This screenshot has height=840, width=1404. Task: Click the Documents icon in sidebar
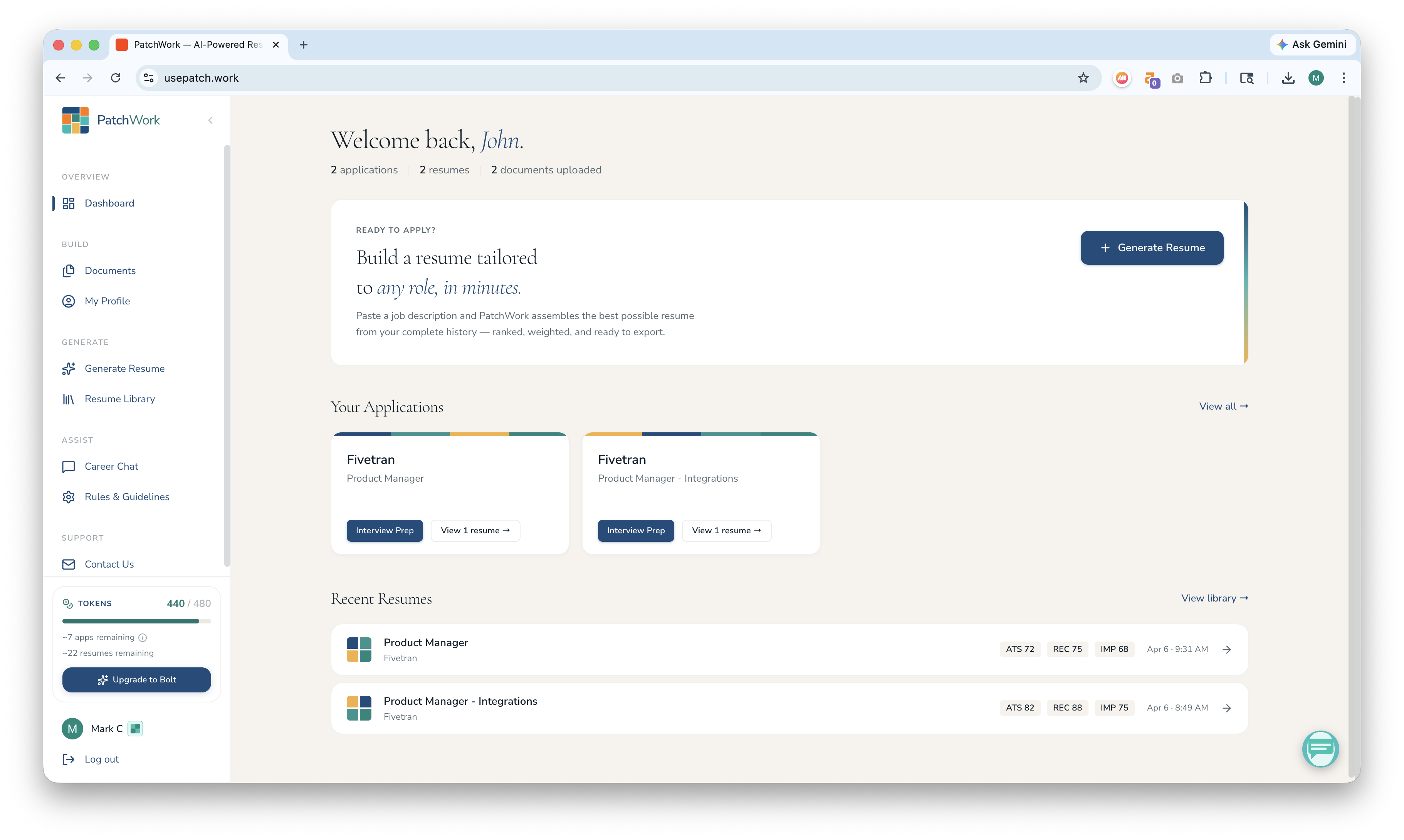pos(69,270)
